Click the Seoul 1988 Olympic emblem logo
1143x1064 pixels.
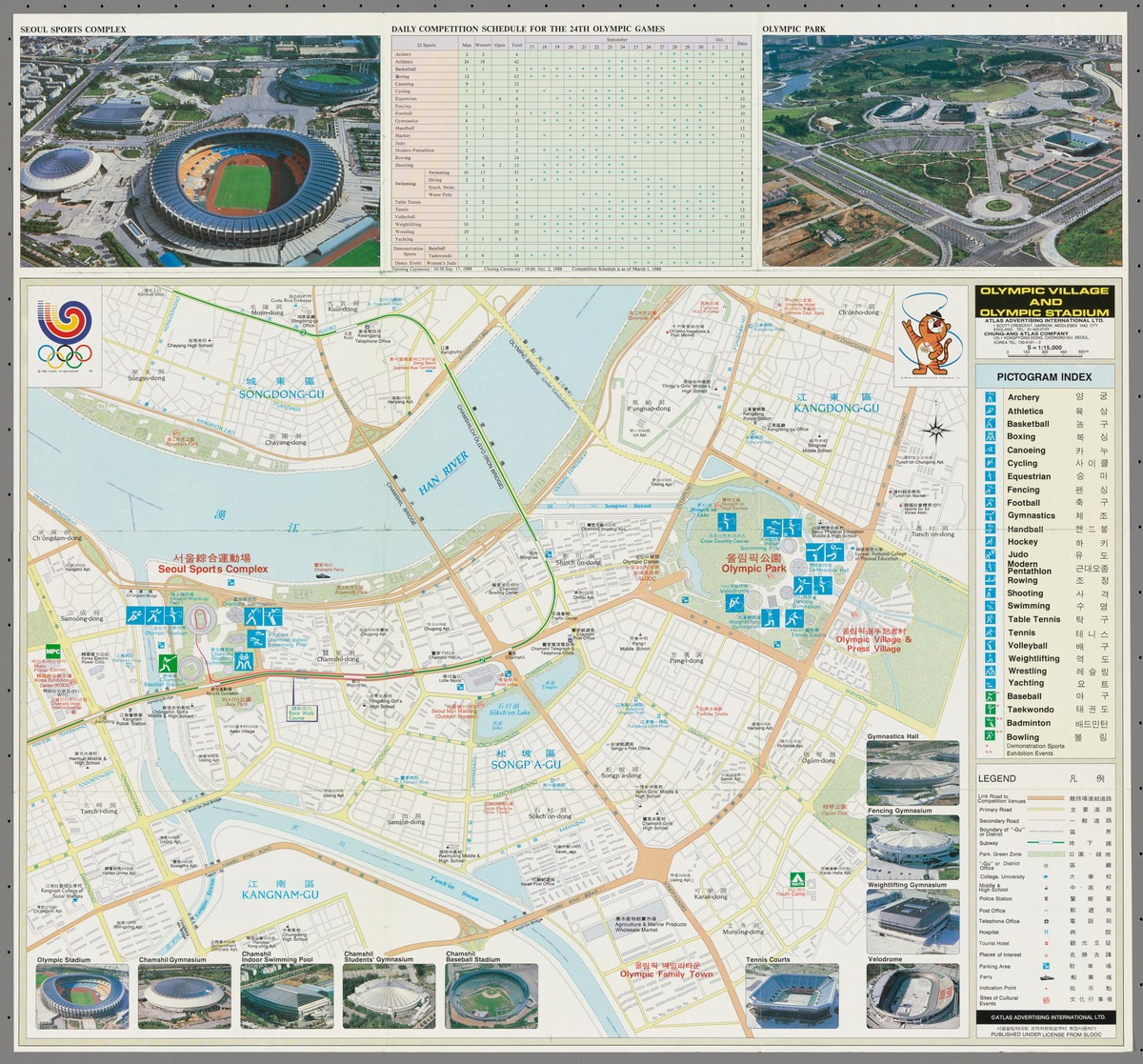click(65, 336)
